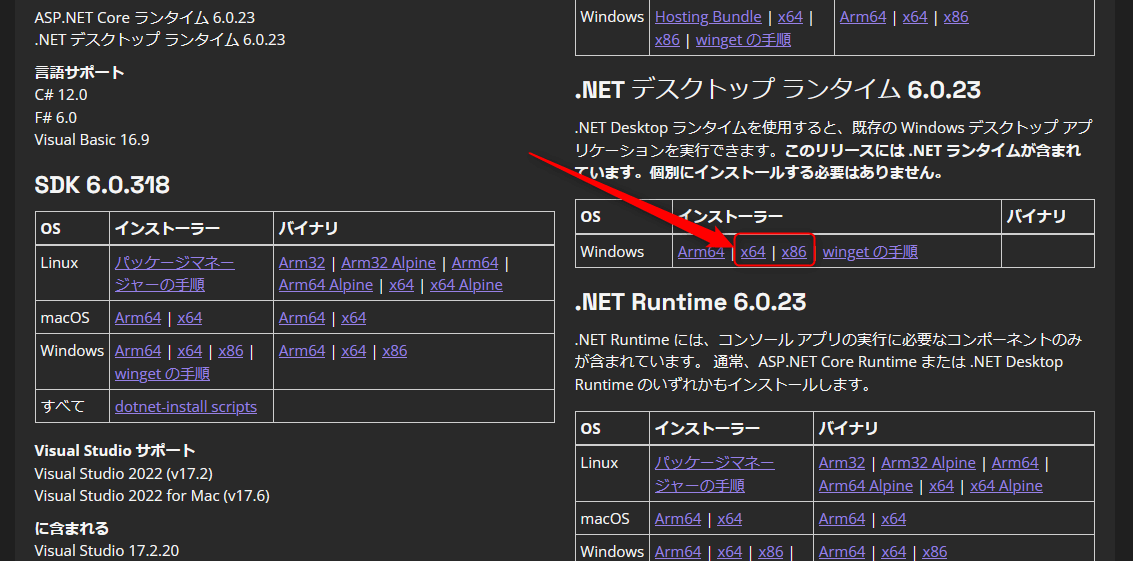Download SDK Linux Arm64 binary
The image size is (1133, 561).
click(x=475, y=262)
